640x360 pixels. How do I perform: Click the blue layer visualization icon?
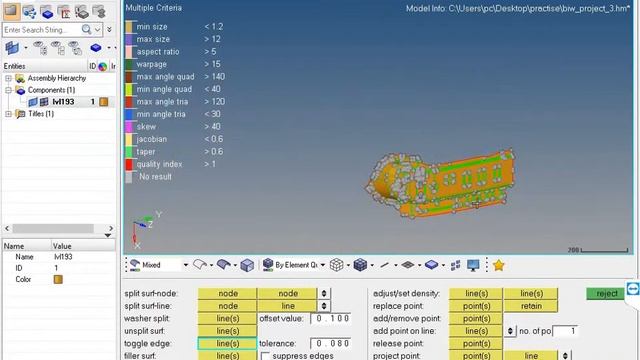[431, 265]
